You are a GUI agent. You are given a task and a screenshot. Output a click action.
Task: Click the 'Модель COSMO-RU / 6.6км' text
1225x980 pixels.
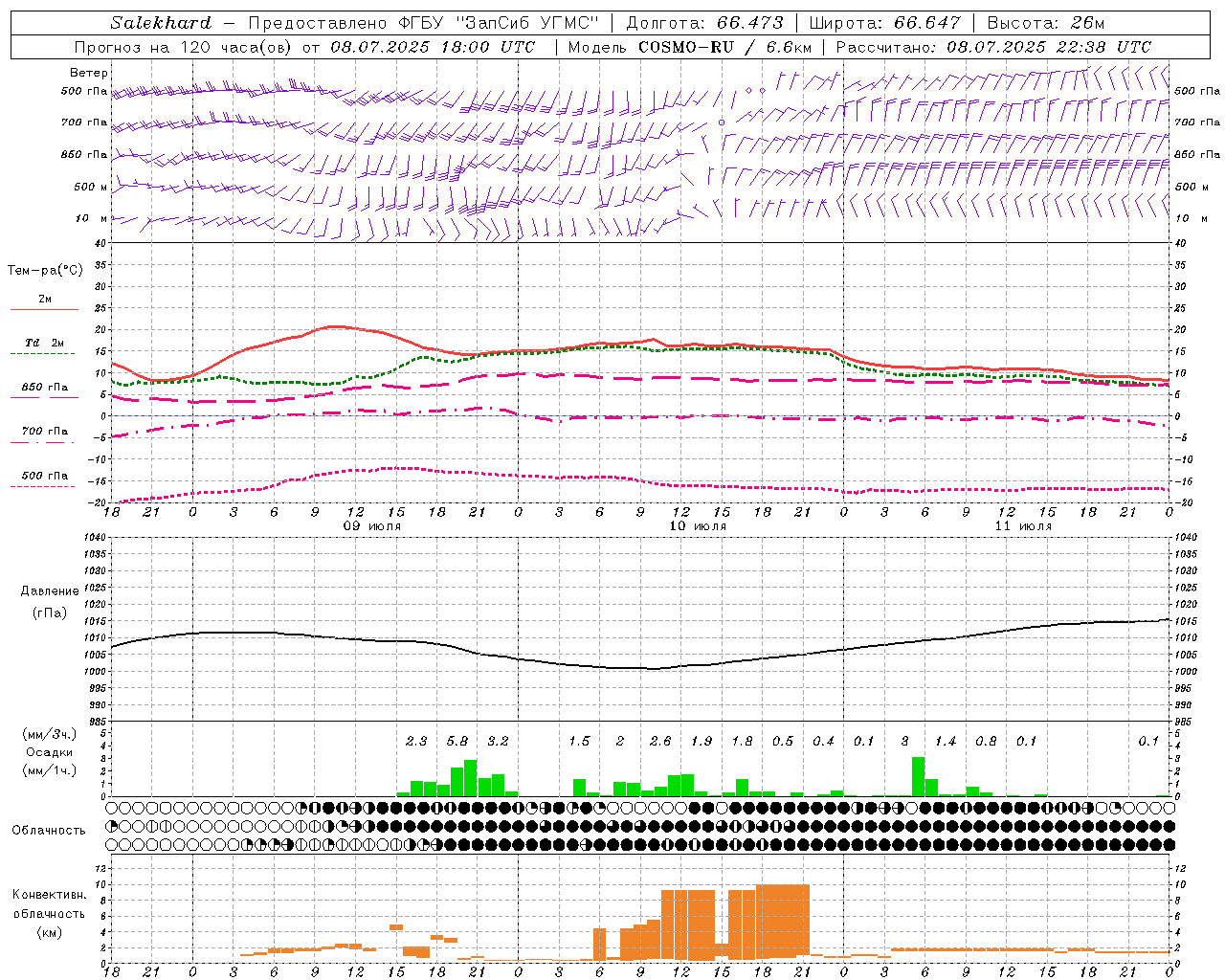tap(690, 47)
